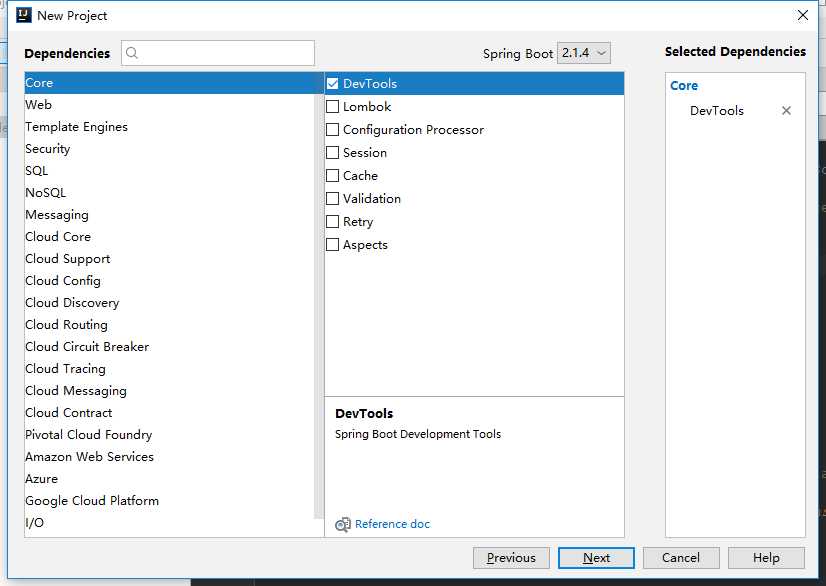The width and height of the screenshot is (826, 586).
Task: Enable the Cache dependency
Action: click(x=332, y=175)
